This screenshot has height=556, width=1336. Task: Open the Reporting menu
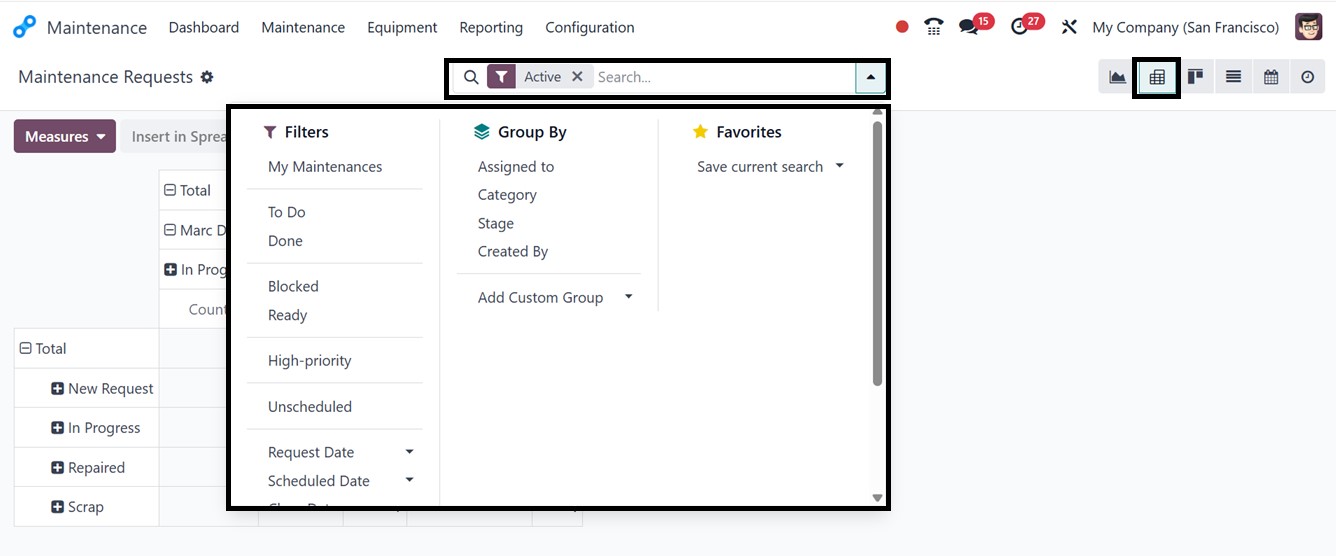click(491, 28)
